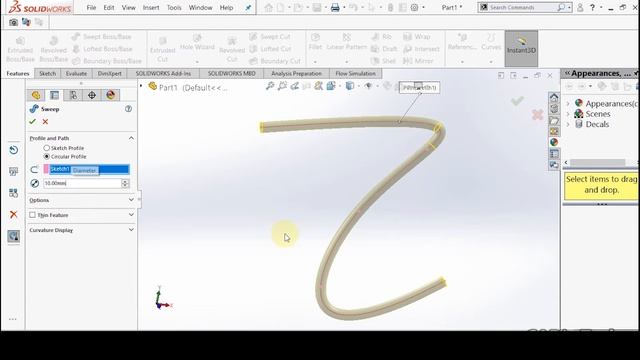Select the Sketch Profile radio button

tap(47, 148)
